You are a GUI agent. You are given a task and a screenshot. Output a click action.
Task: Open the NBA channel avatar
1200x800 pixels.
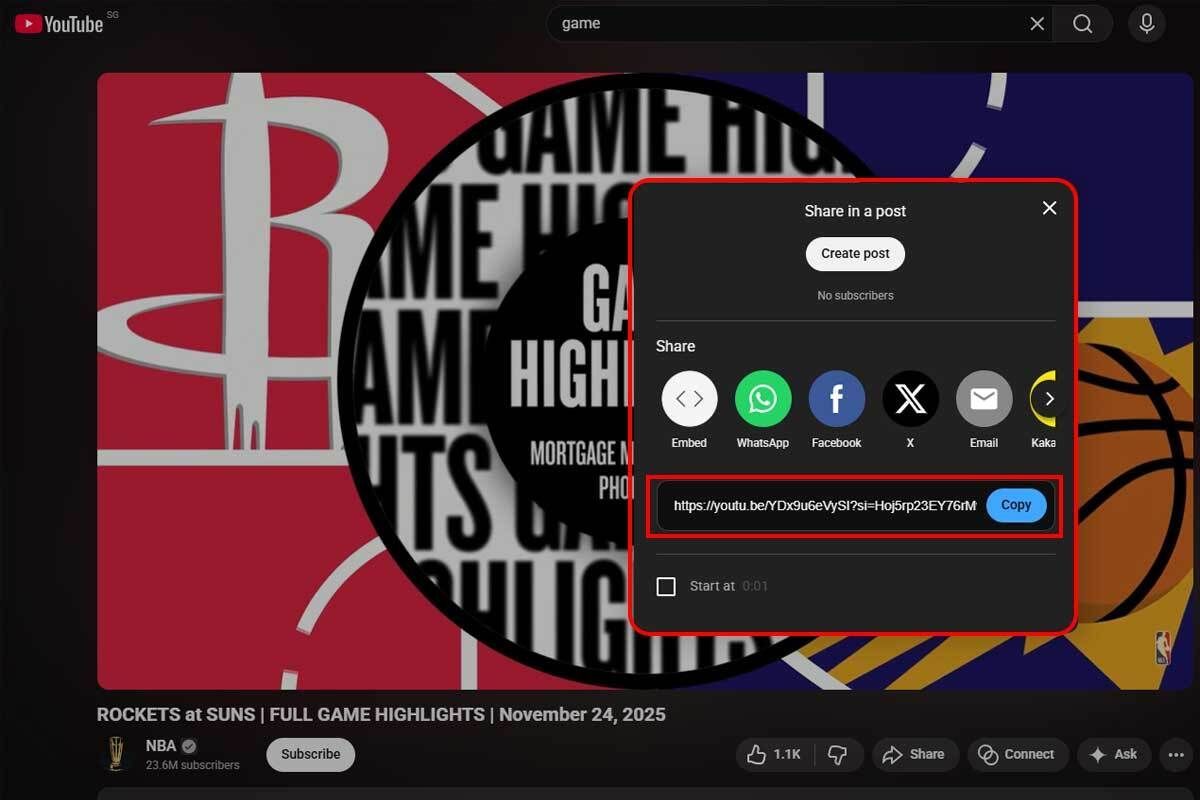(x=115, y=754)
